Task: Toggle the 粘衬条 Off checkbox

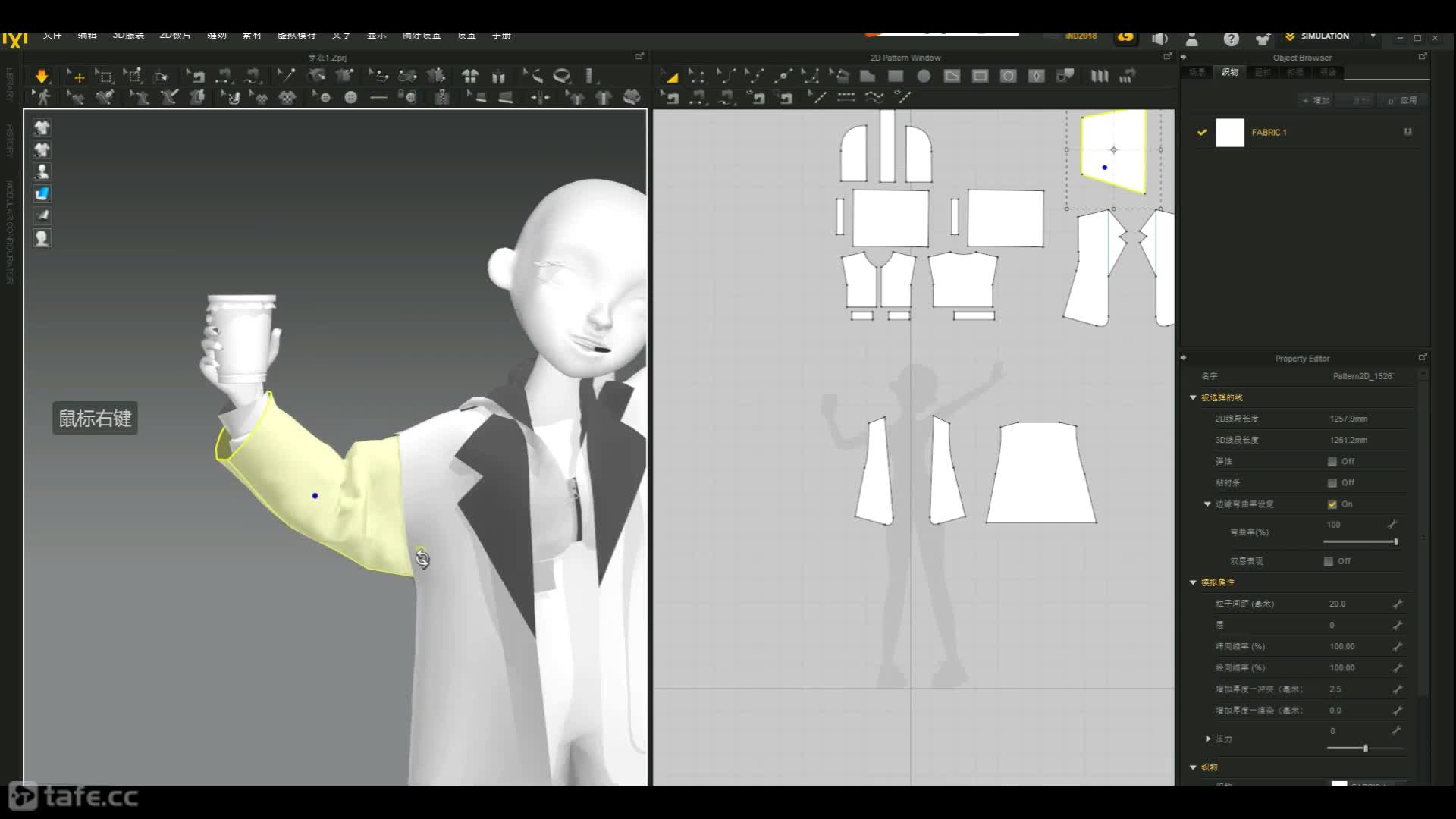Action: click(x=1332, y=482)
